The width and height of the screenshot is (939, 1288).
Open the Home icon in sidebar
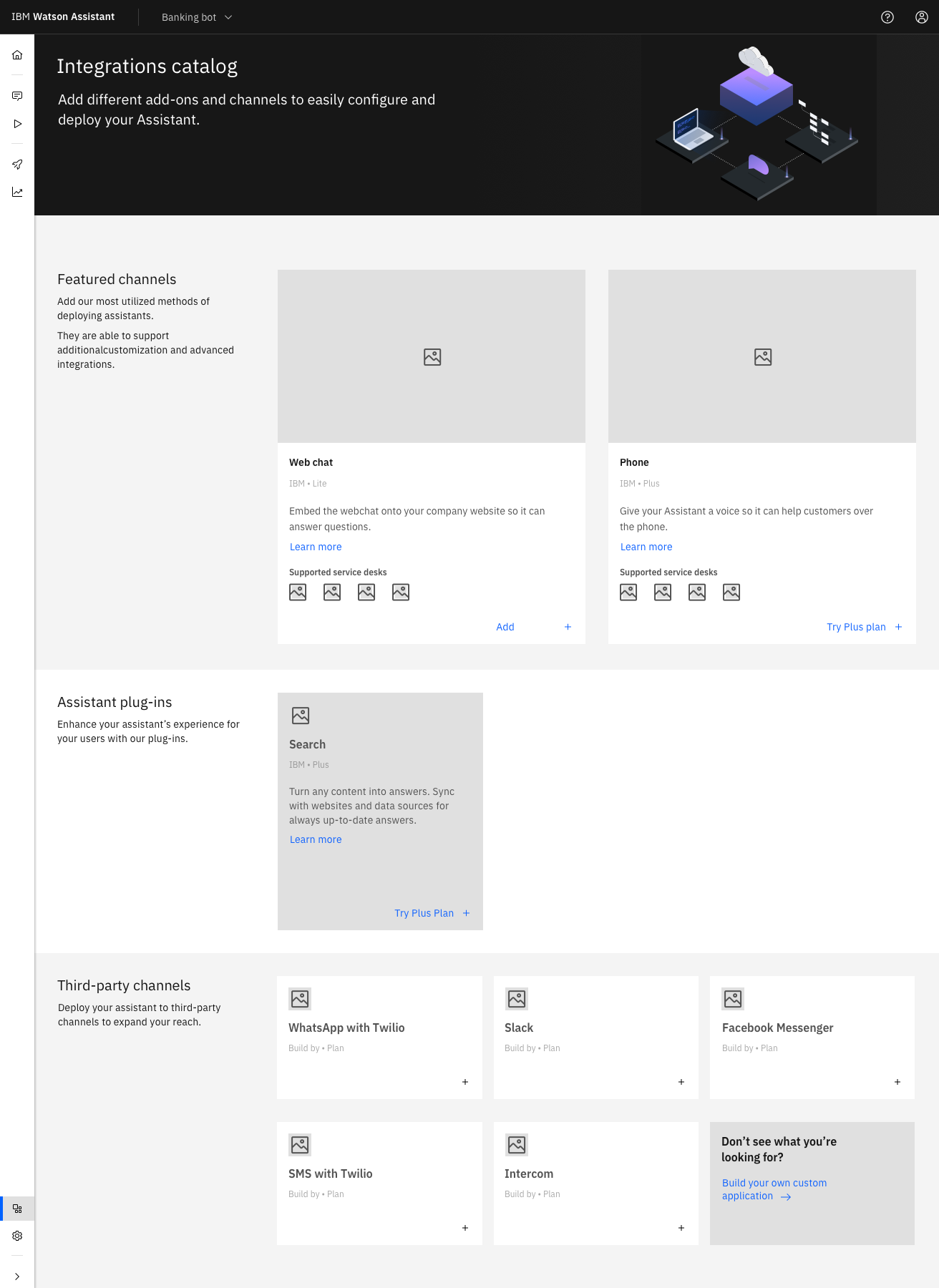pyautogui.click(x=17, y=55)
